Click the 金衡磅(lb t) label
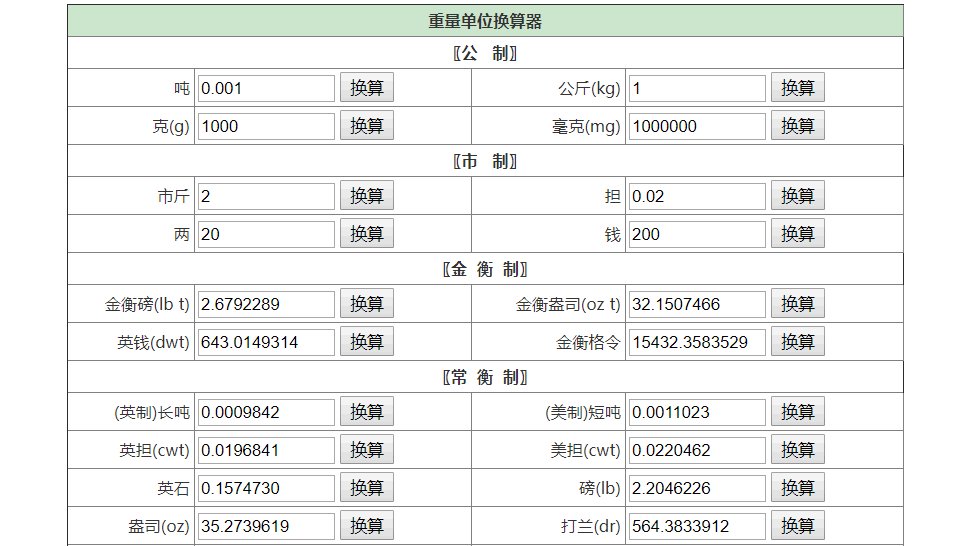This screenshot has height=546, width=972. coord(147,304)
